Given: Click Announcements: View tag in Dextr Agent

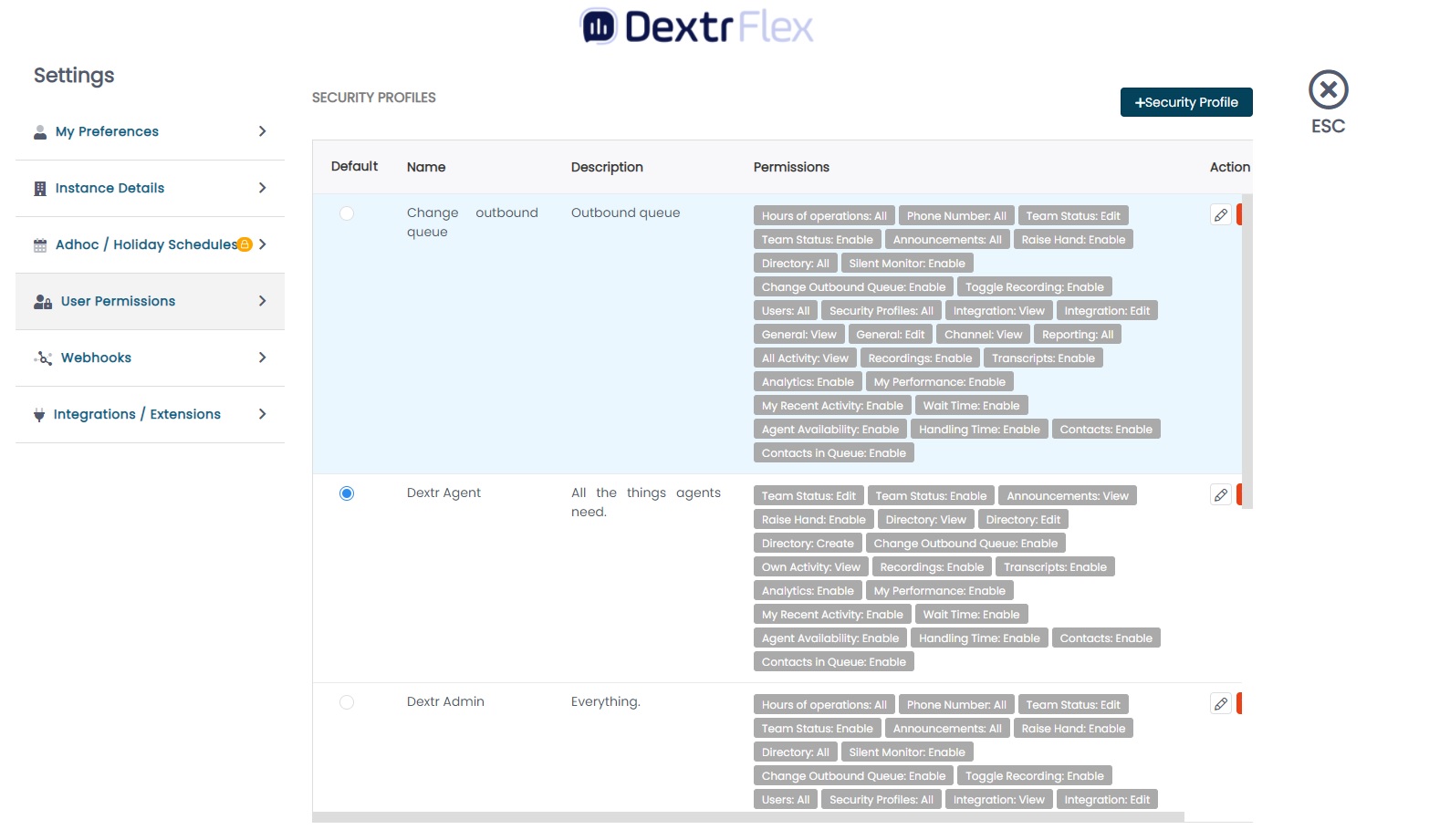Looking at the screenshot, I should coord(1068,496).
